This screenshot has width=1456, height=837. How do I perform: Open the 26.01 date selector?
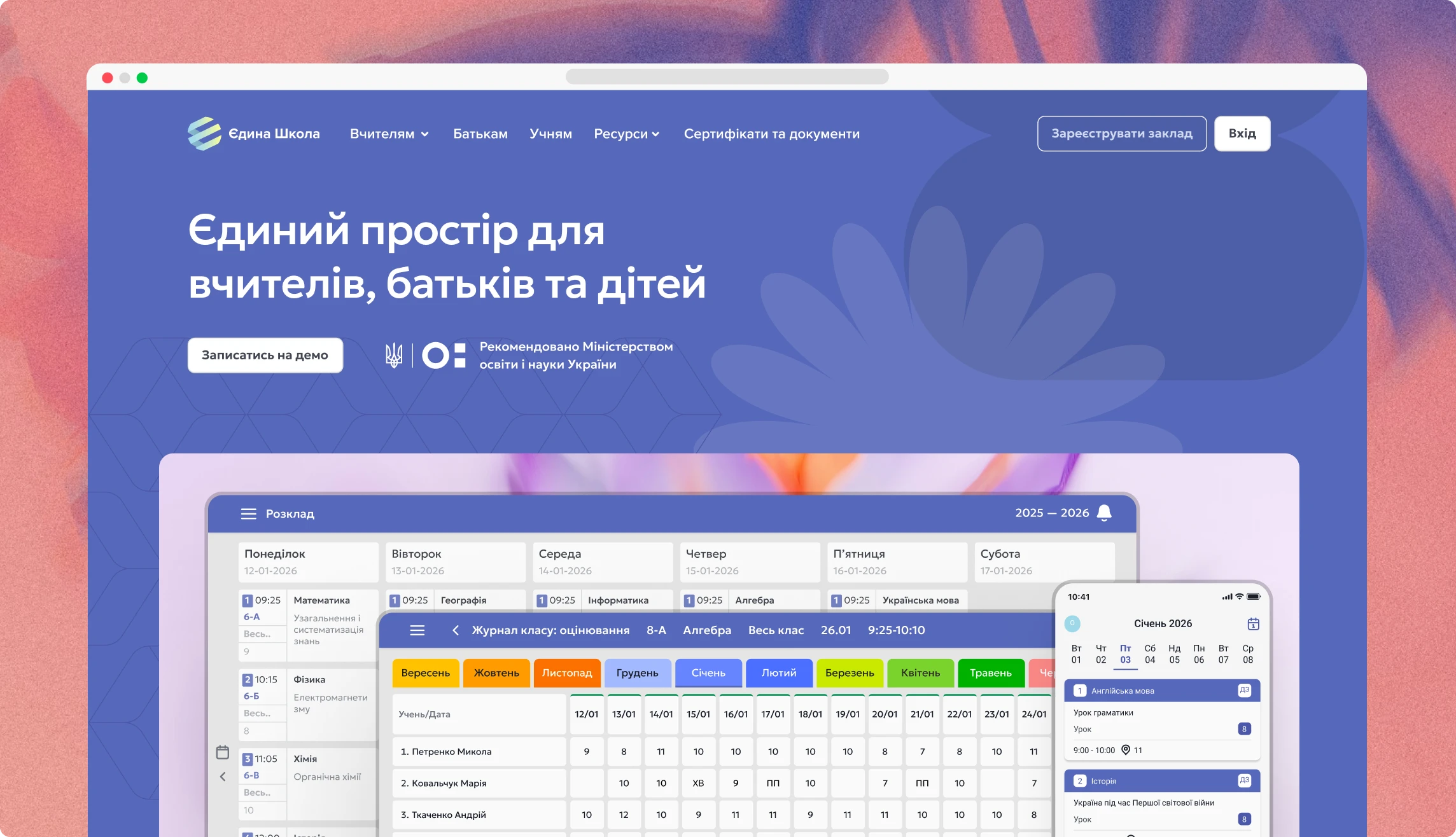tap(836, 630)
